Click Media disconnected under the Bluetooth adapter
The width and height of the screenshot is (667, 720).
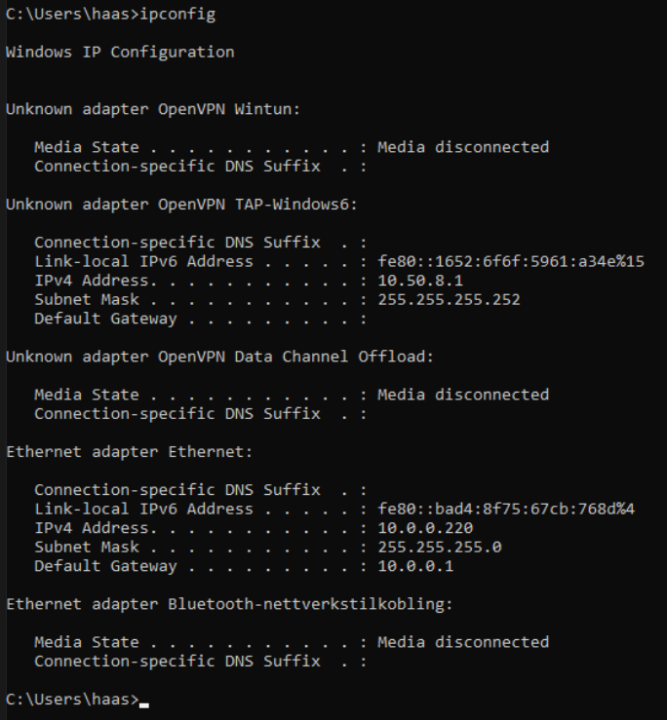point(463,642)
